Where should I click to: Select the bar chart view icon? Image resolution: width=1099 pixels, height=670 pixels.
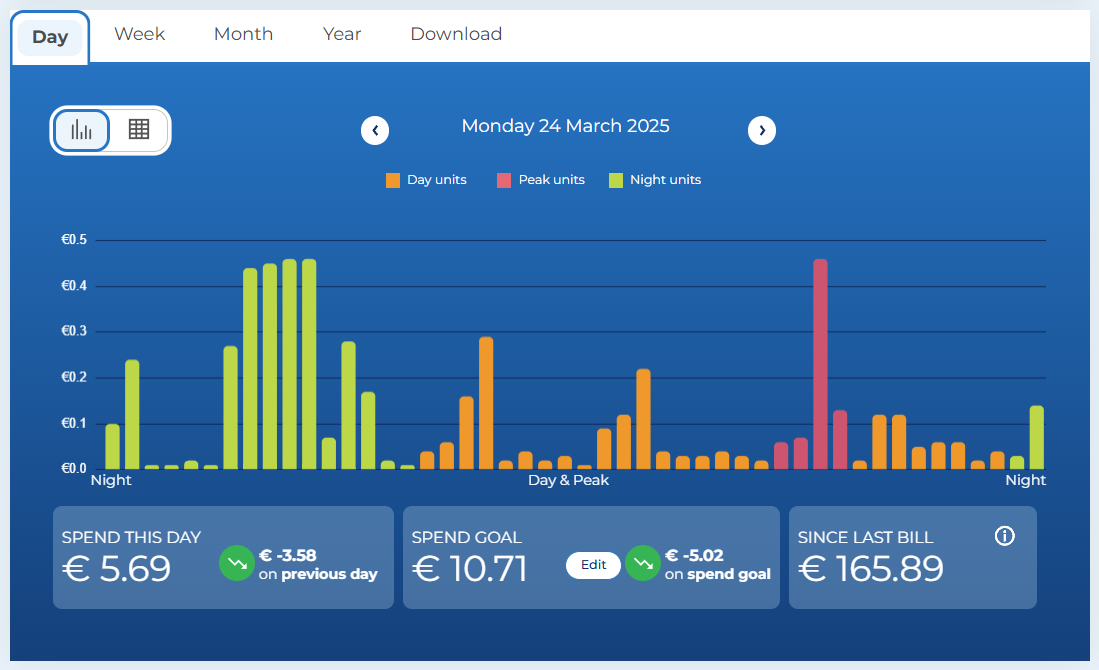81,130
